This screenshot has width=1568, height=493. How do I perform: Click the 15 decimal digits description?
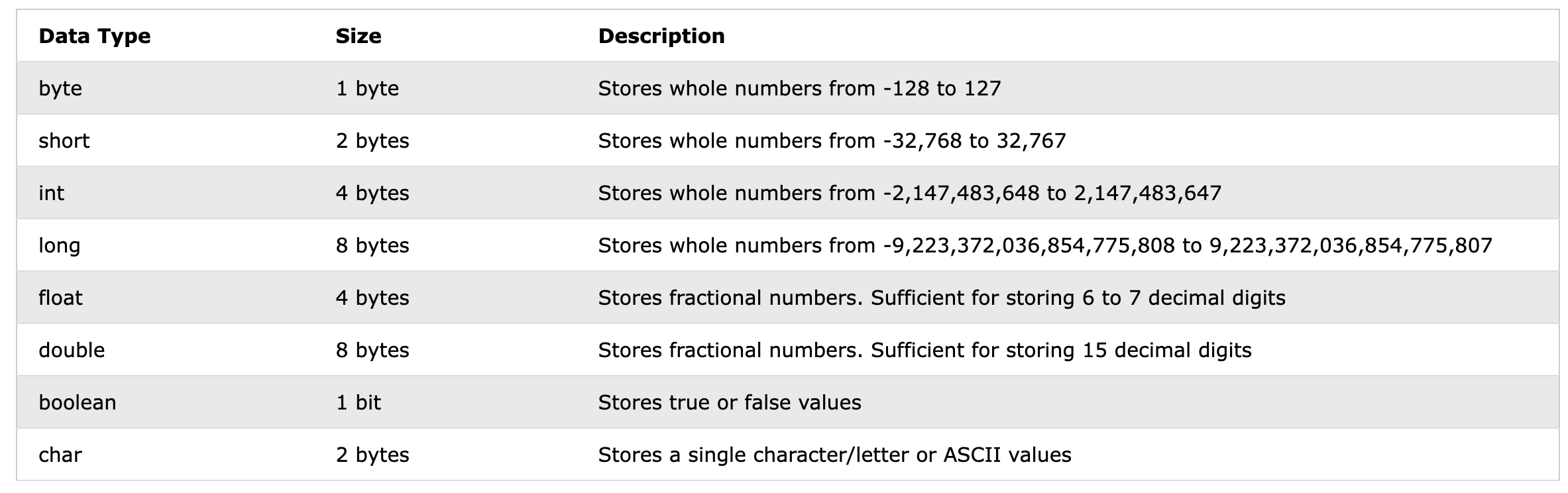tap(924, 350)
